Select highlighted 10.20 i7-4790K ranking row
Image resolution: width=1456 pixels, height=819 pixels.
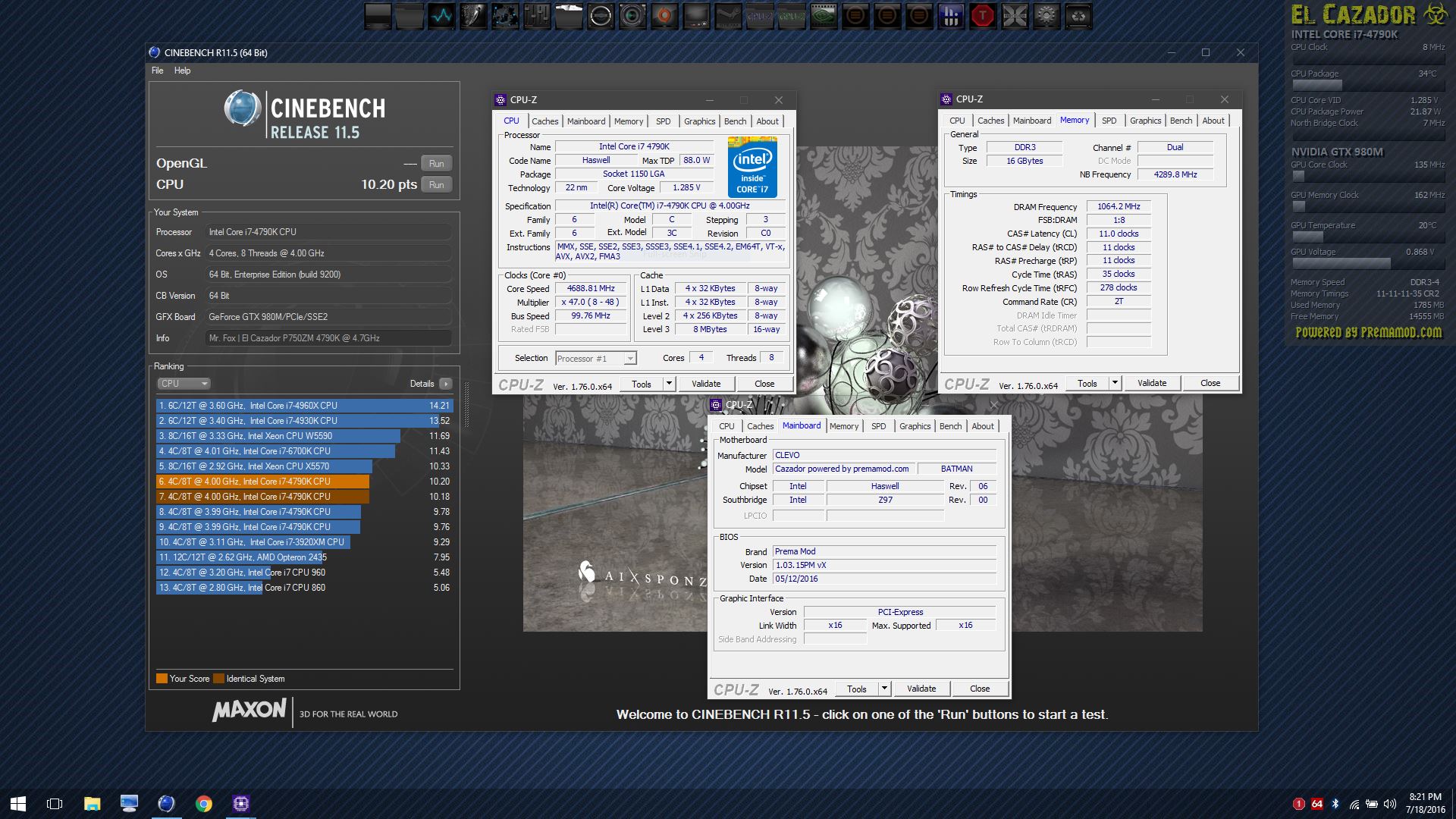(x=304, y=482)
